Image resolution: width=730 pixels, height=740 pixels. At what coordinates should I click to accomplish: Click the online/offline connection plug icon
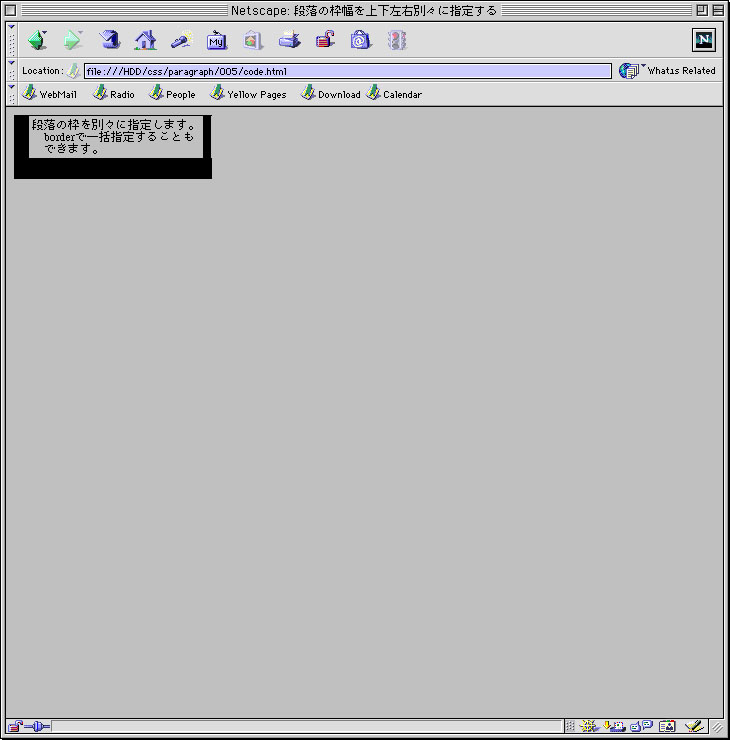click(x=37, y=726)
